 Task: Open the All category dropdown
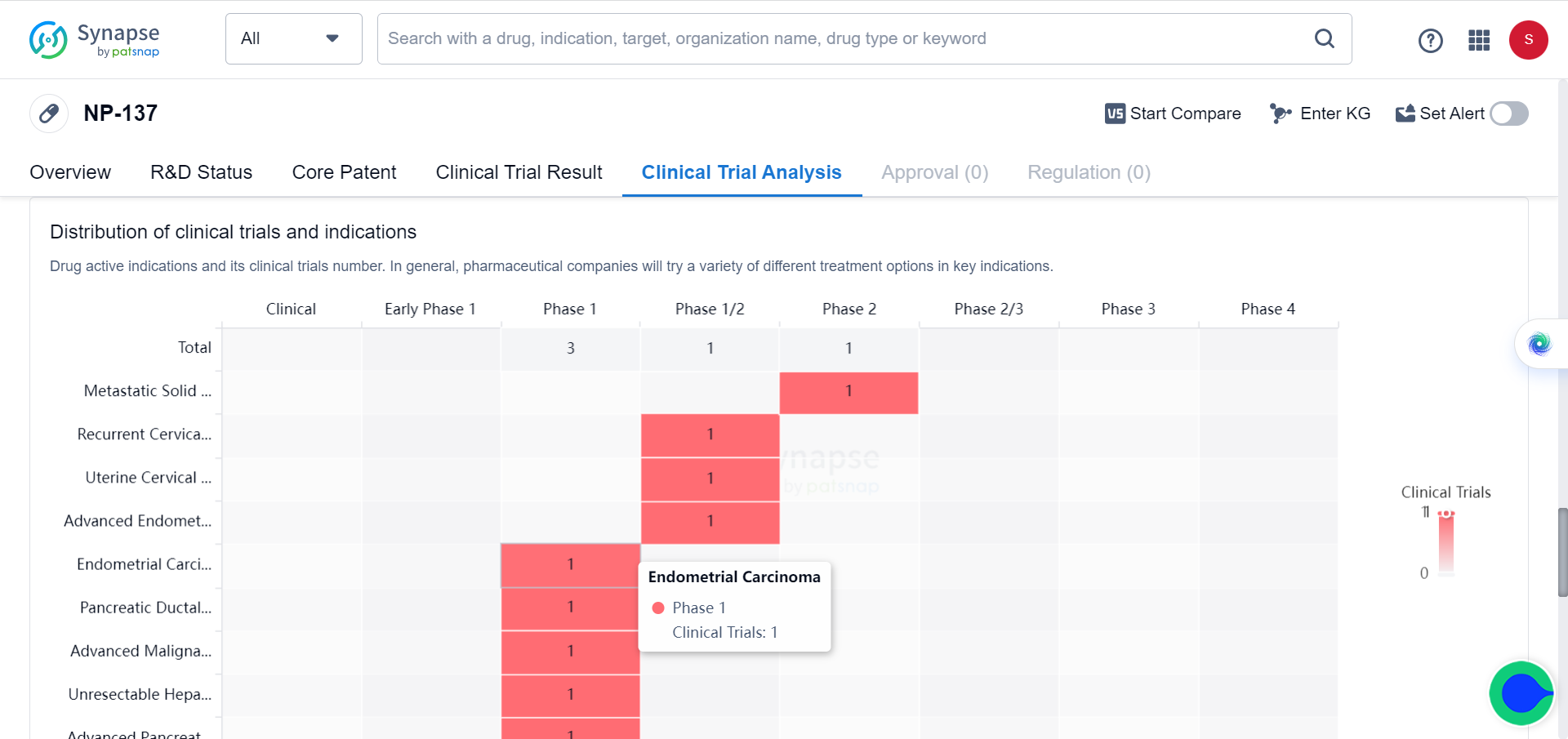tap(293, 38)
